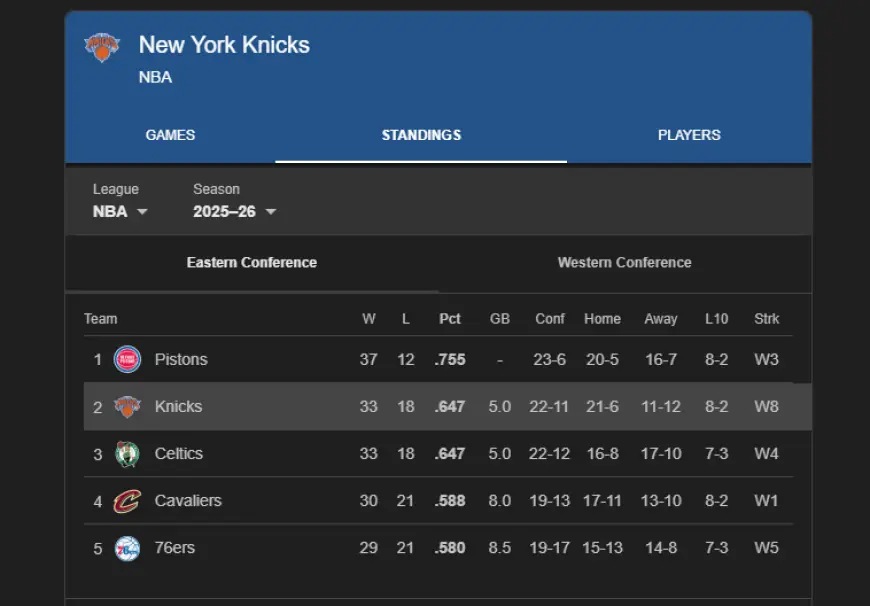Click the New York Knicks header logo

[101, 46]
